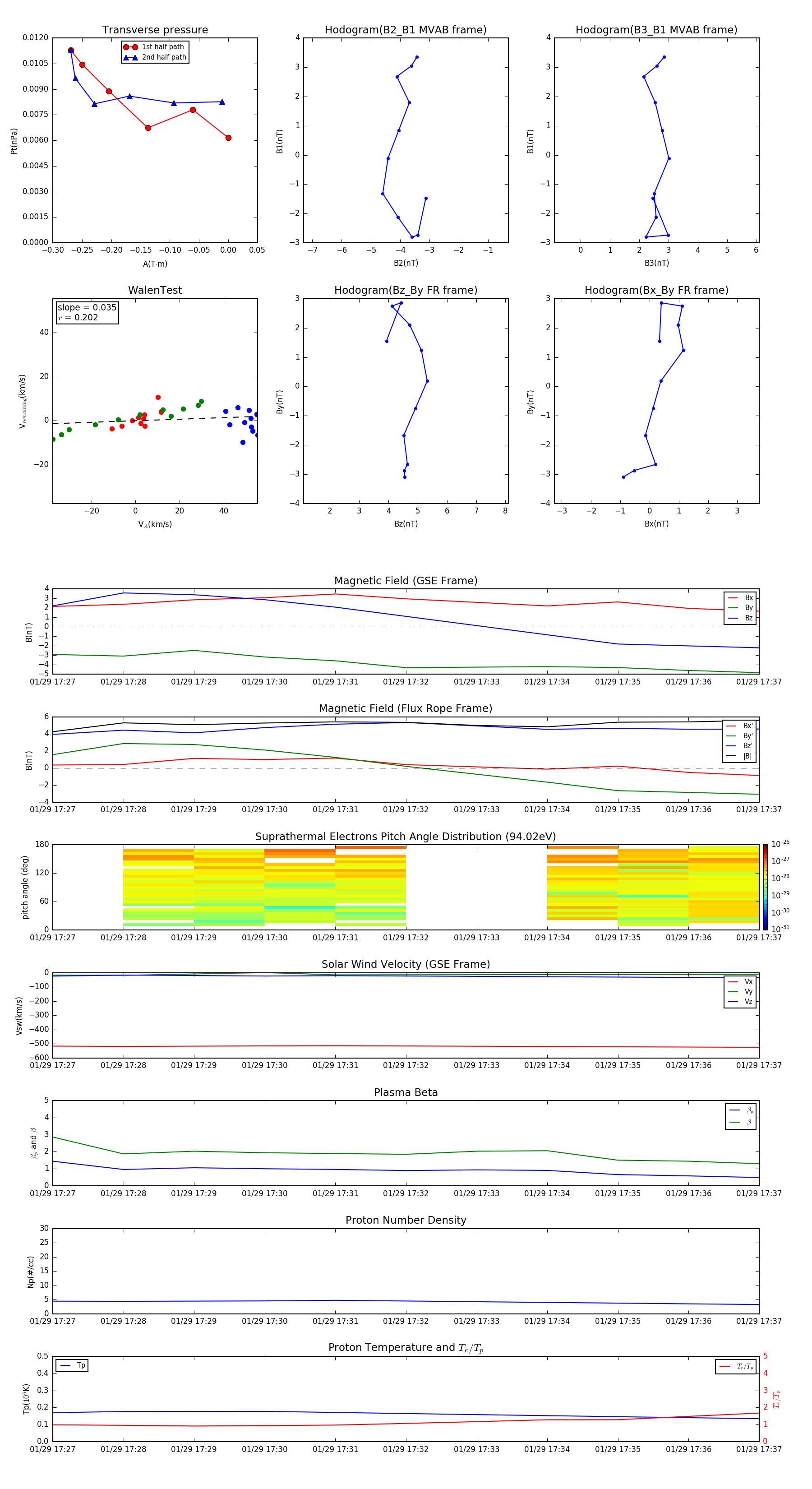Click the 'Tp(10^6K)' y-axis label
812x1489 pixels.
point(26,1399)
